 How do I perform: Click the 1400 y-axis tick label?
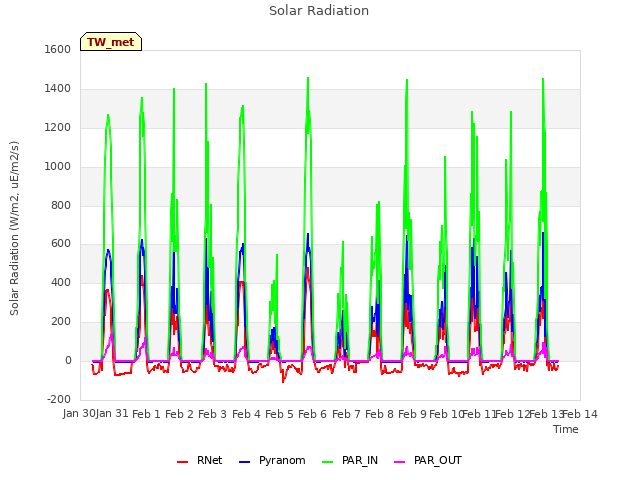point(58,89)
